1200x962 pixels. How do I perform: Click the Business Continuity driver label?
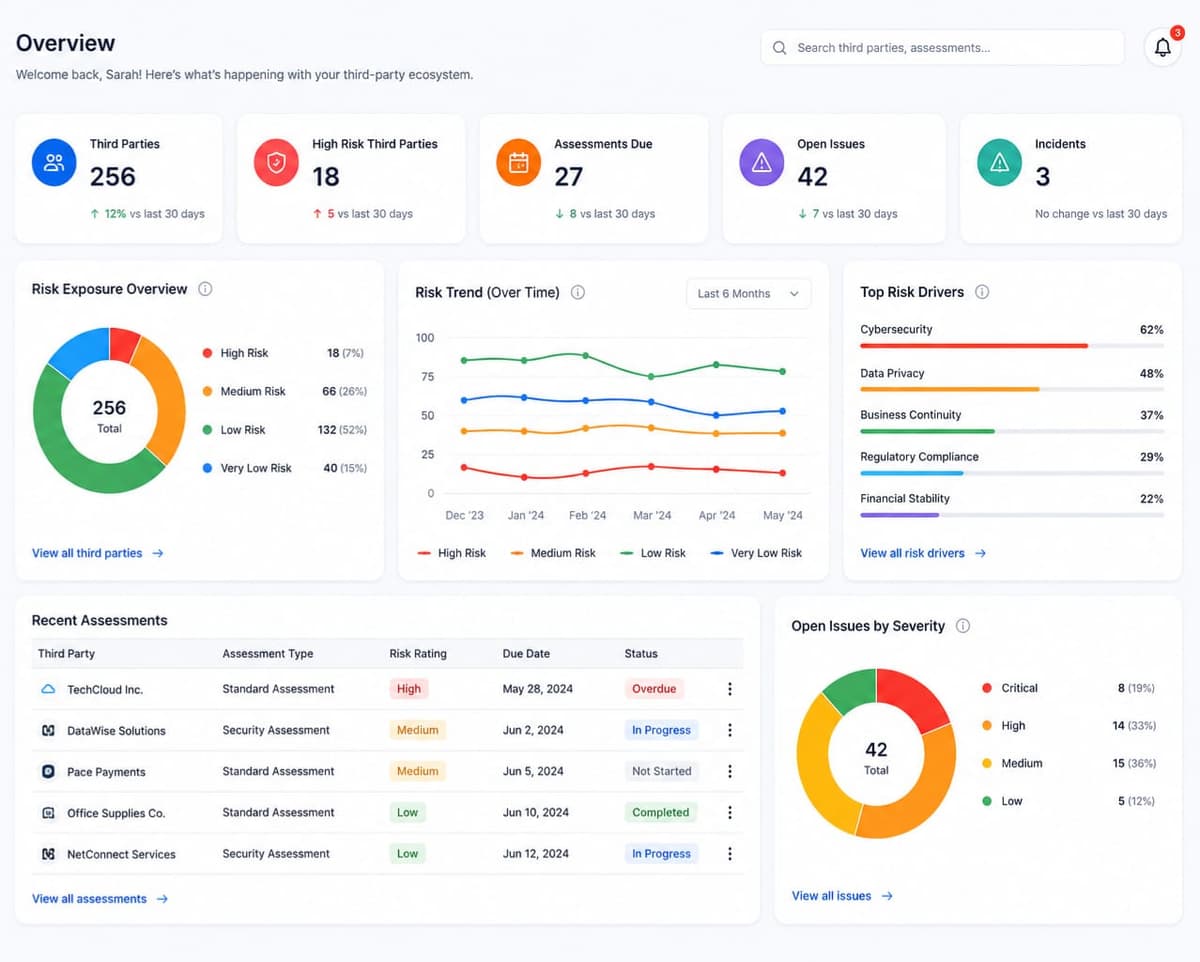pyautogui.click(x=910, y=415)
